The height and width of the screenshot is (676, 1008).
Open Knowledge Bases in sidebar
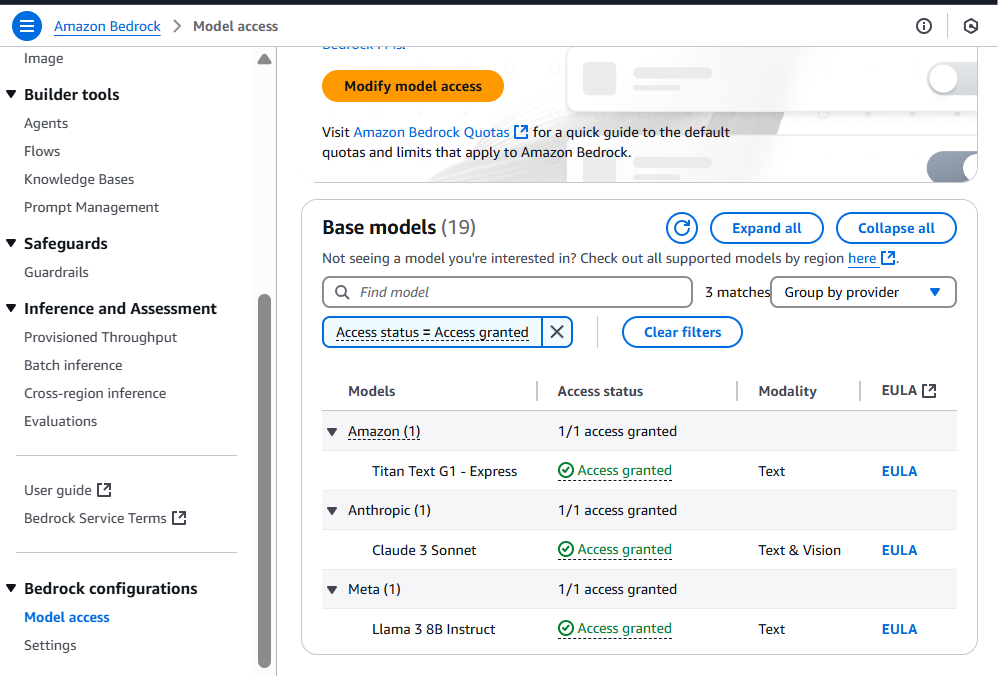[x=79, y=179]
